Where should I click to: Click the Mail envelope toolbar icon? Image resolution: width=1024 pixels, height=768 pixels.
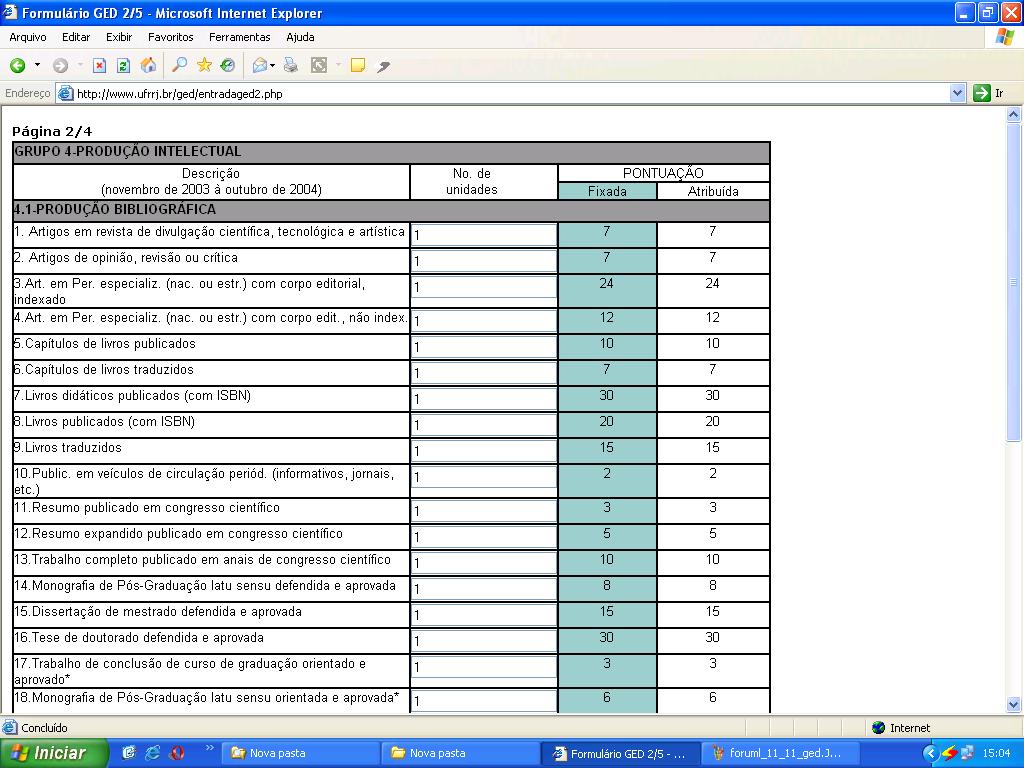(259, 65)
